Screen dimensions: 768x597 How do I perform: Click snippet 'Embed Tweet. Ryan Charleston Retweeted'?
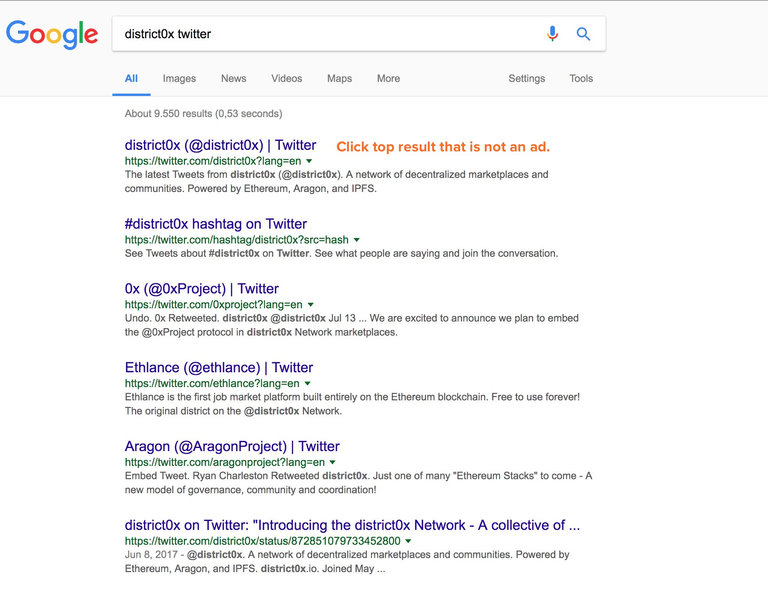(x=359, y=482)
